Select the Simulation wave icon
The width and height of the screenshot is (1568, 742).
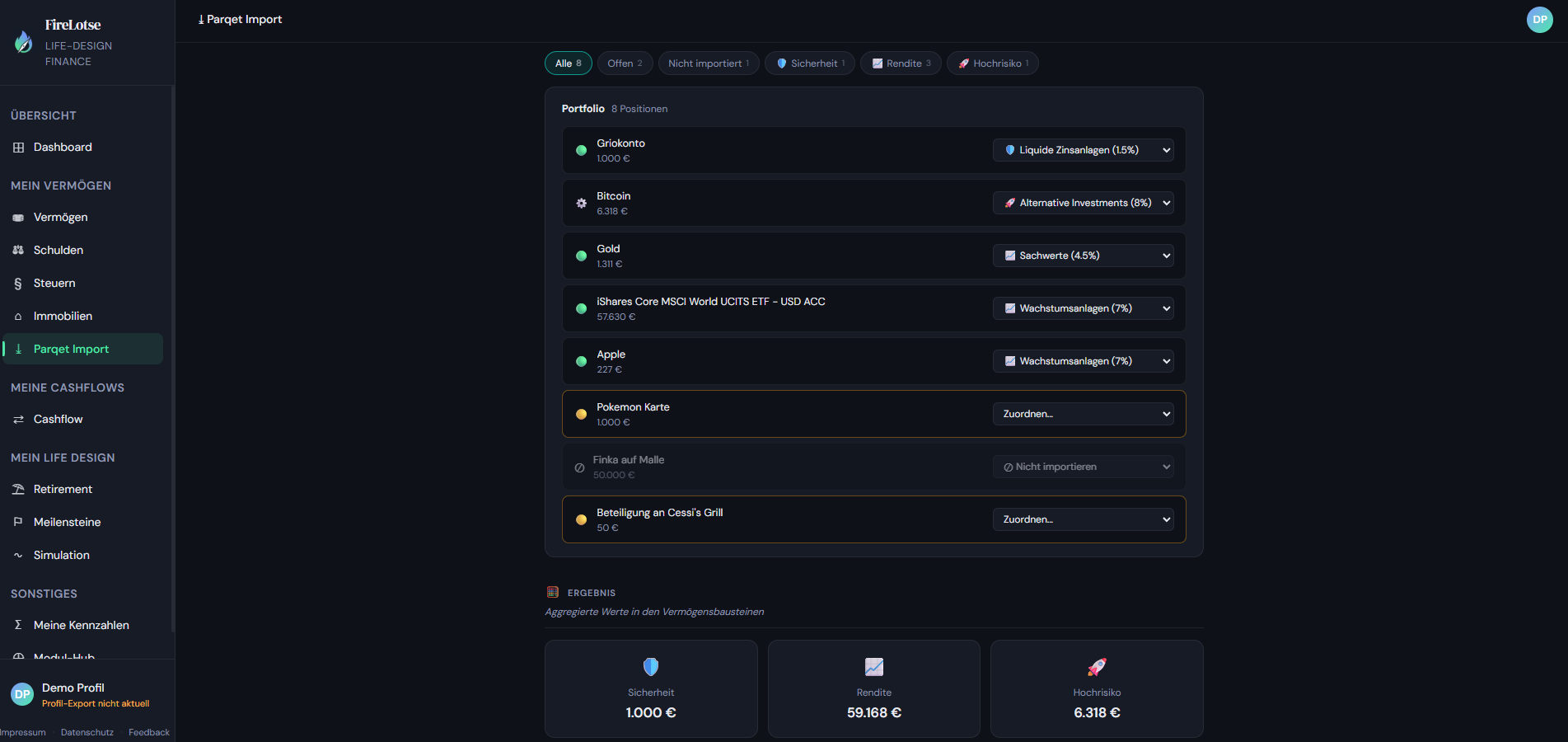coord(18,555)
